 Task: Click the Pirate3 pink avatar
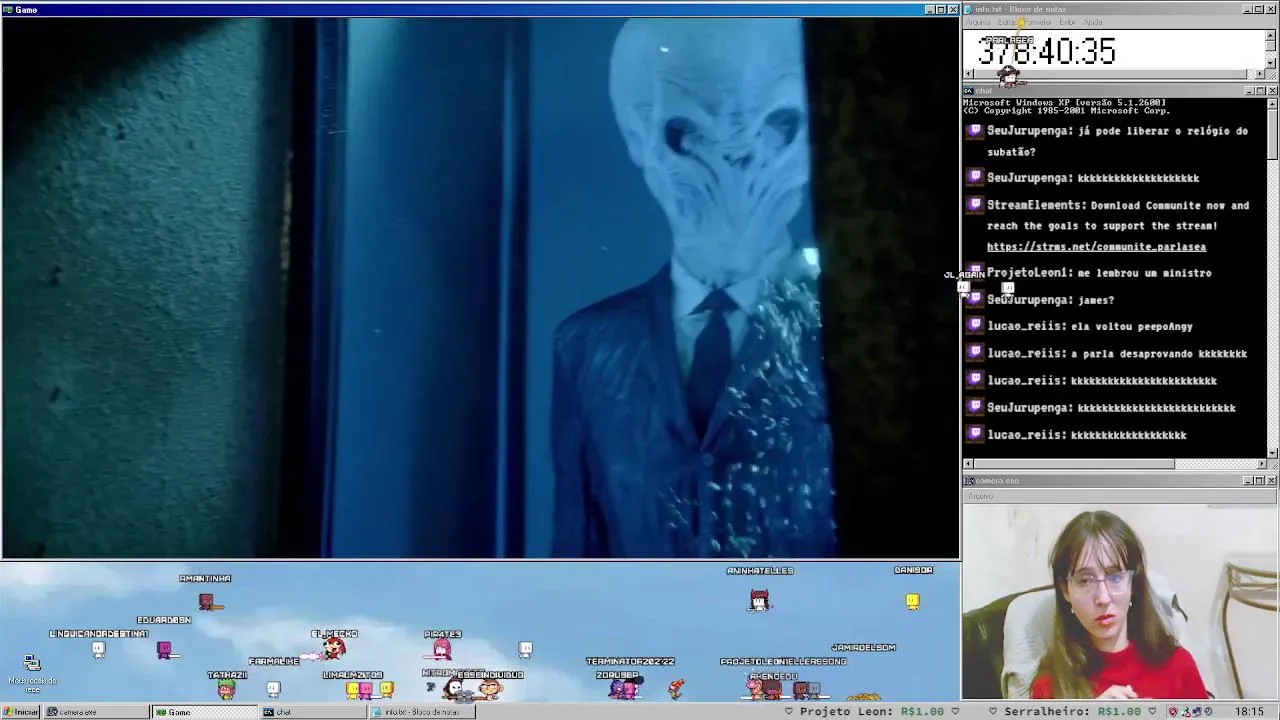(441, 650)
